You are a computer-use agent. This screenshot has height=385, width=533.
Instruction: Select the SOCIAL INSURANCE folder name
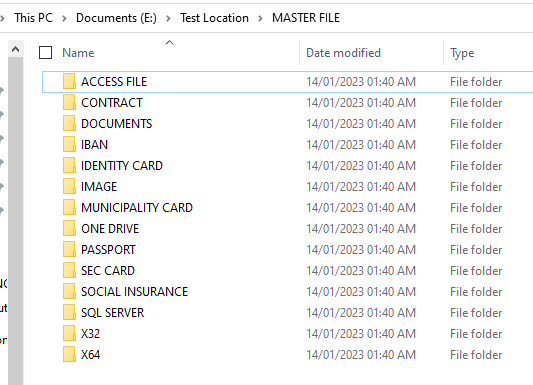pyautogui.click(x=134, y=292)
